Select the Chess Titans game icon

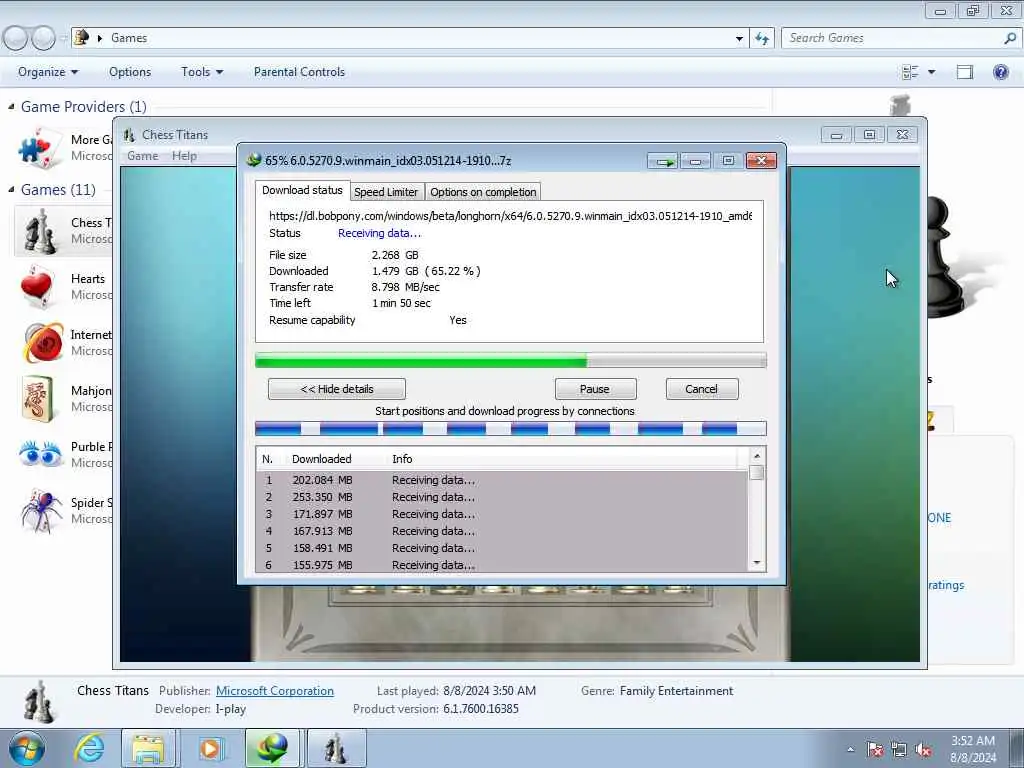click(40, 231)
